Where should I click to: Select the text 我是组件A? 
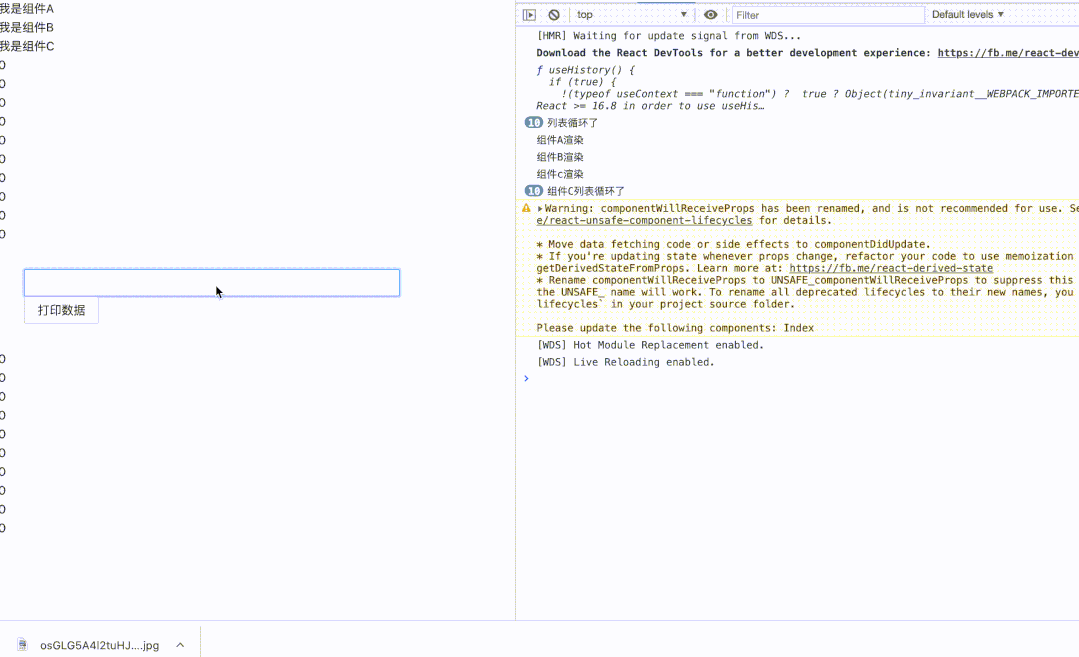(x=27, y=9)
